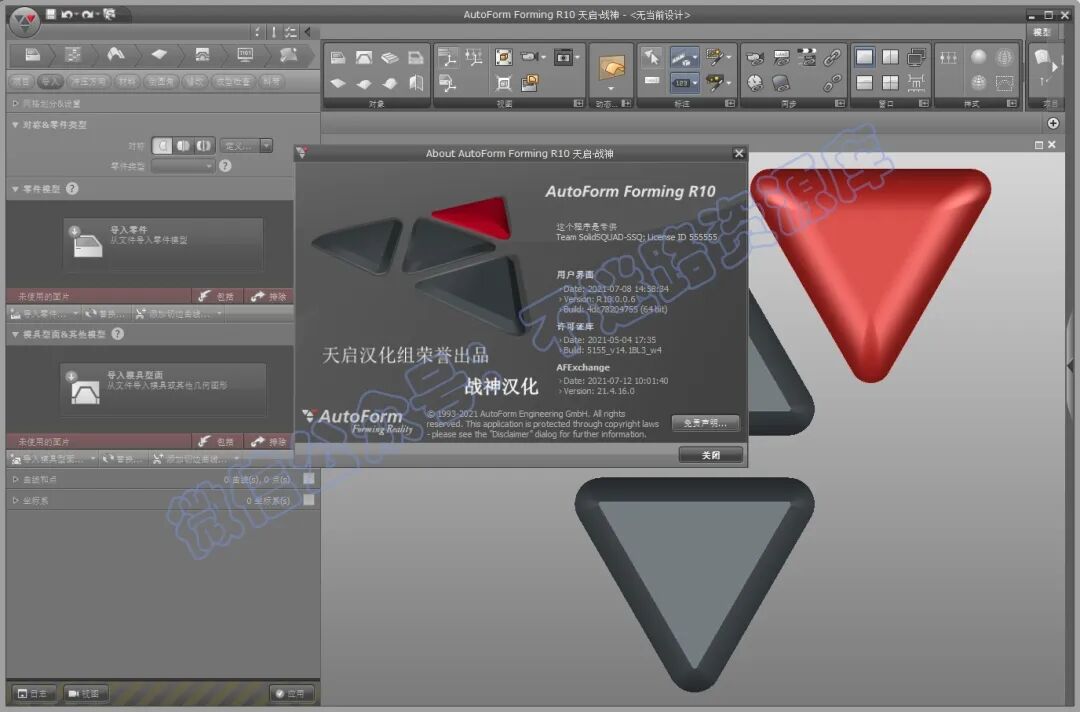Click the dashed rectangle icon in the style group

click(x=1005, y=83)
